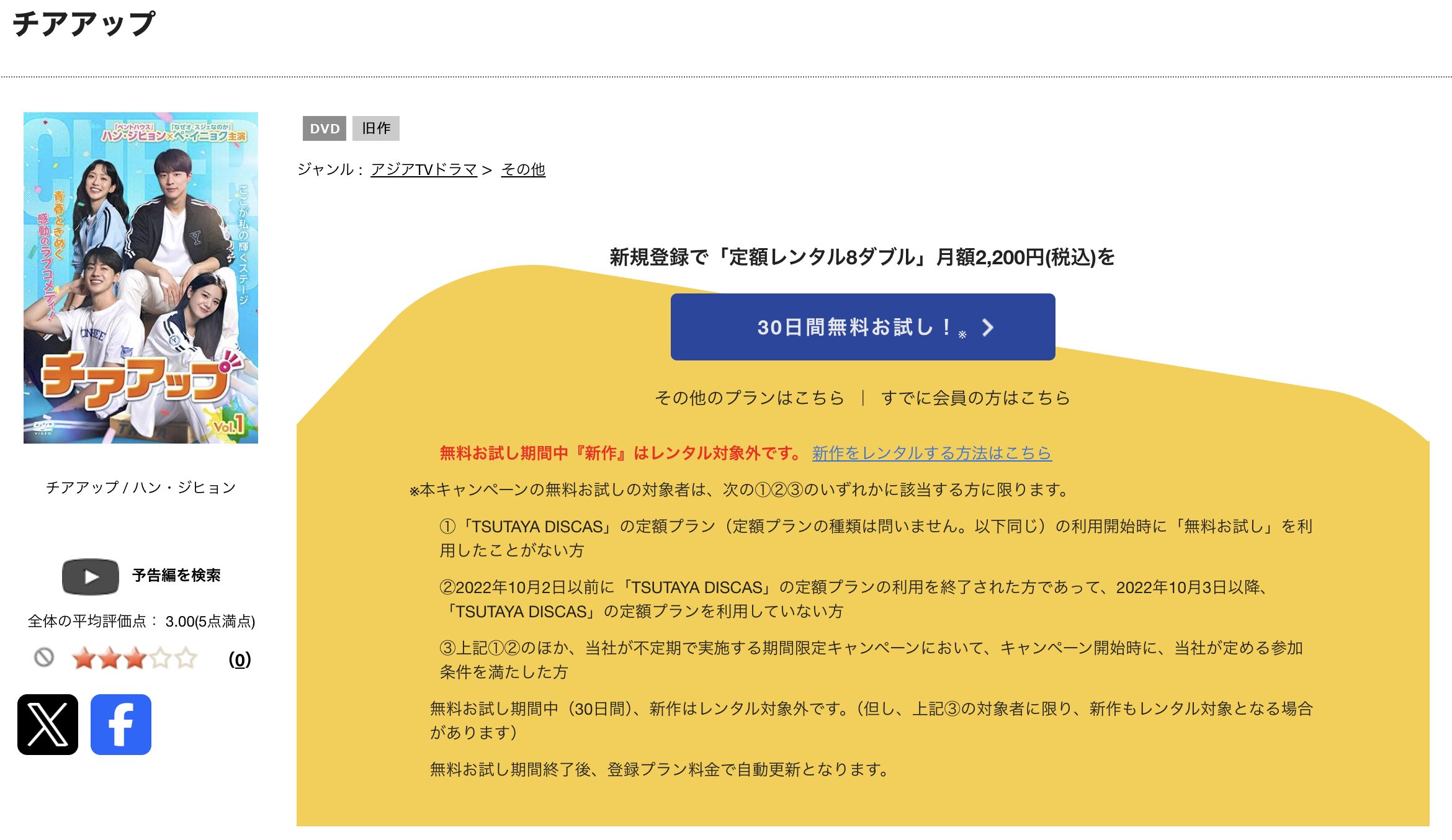Open 新作をレンタルする方法はこちら link
The height and width of the screenshot is (840, 1452).
pos(931,453)
